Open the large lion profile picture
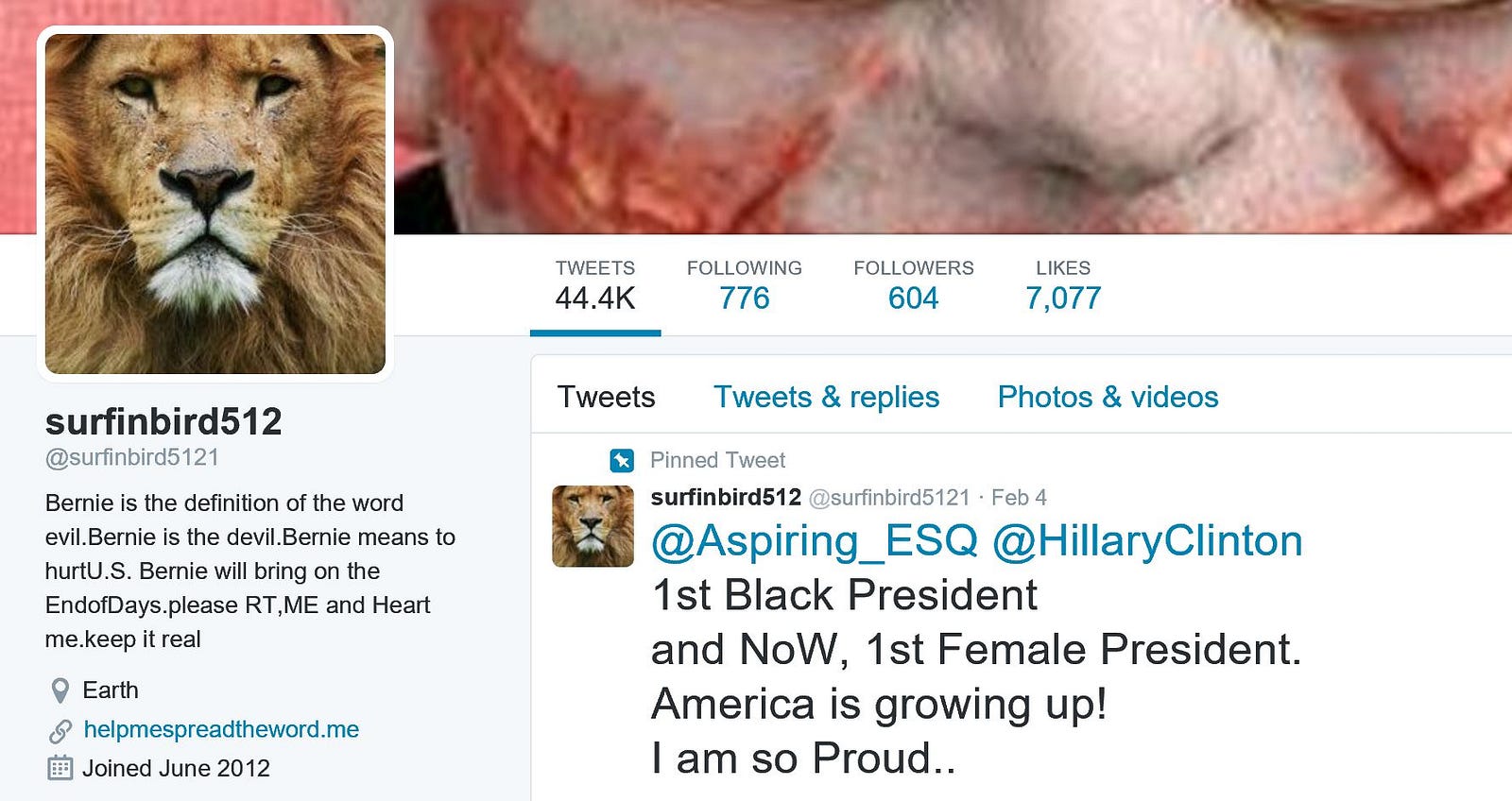The height and width of the screenshot is (801, 1512). [x=215, y=204]
